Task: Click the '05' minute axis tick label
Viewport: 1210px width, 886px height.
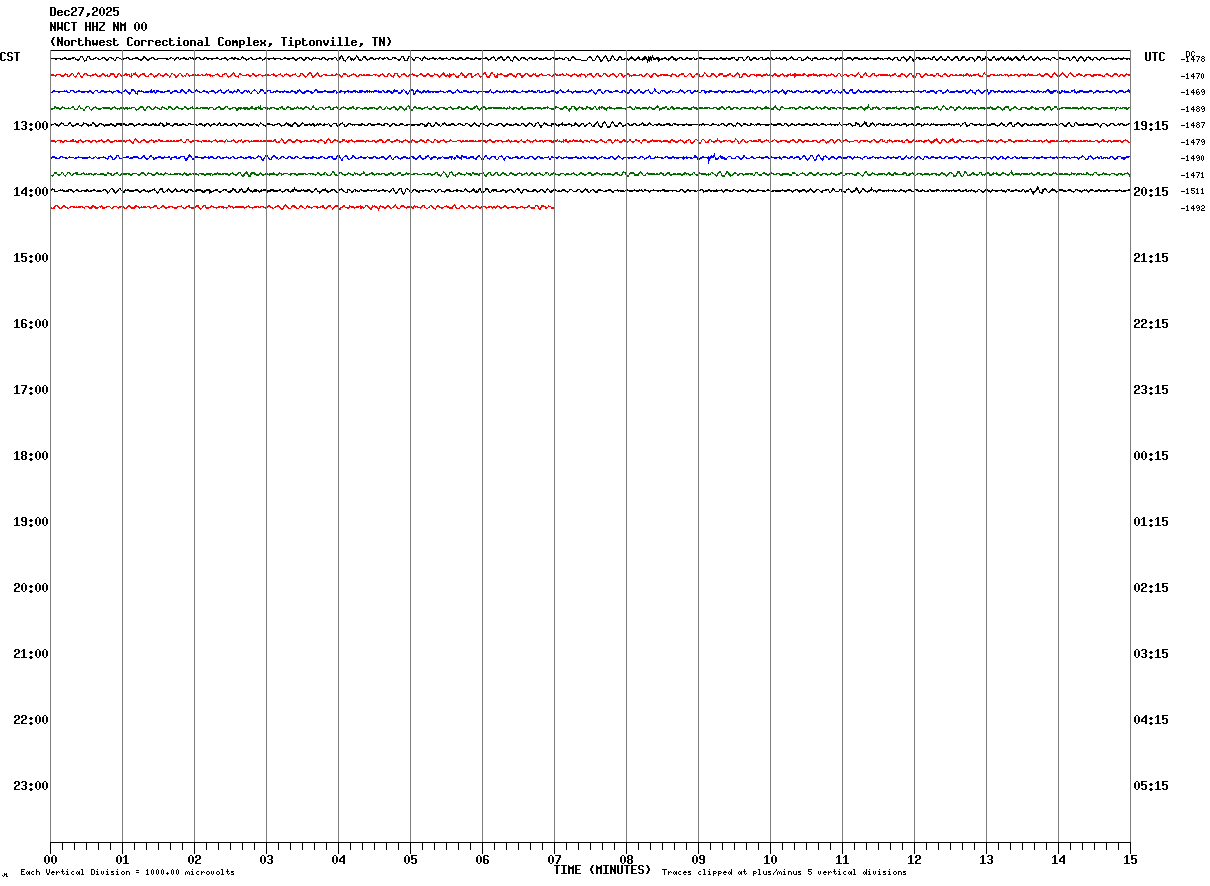Action: click(410, 860)
